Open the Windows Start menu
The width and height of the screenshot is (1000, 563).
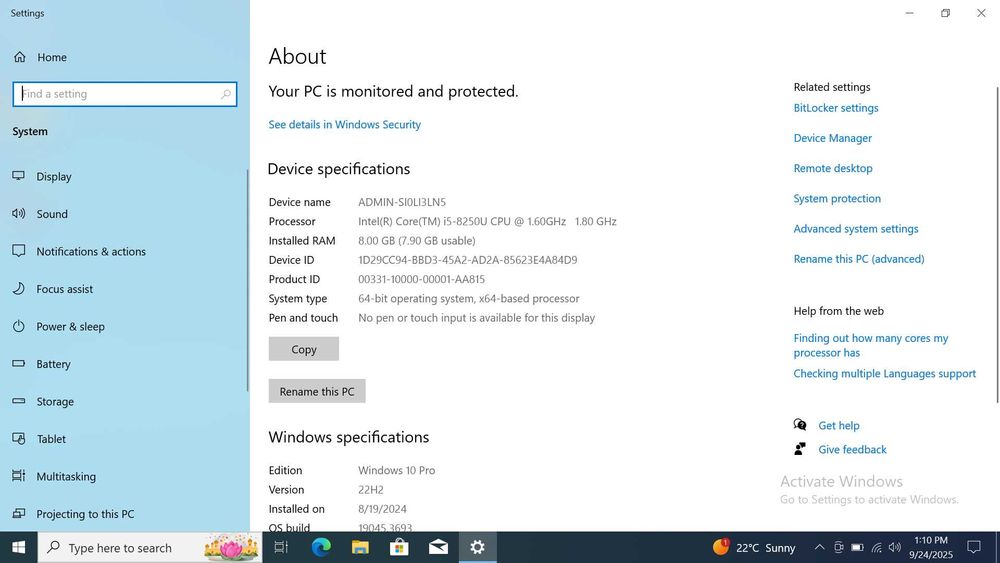coord(18,547)
